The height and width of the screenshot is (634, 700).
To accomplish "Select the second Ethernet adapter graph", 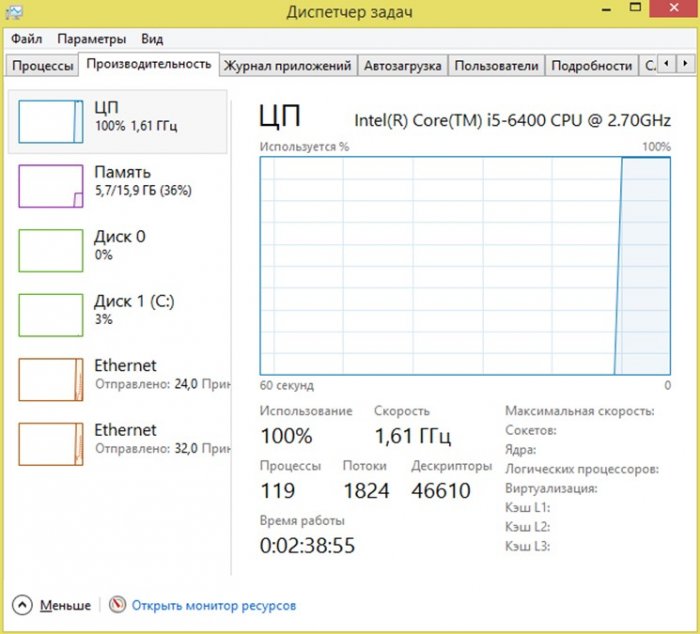I will tap(51, 443).
